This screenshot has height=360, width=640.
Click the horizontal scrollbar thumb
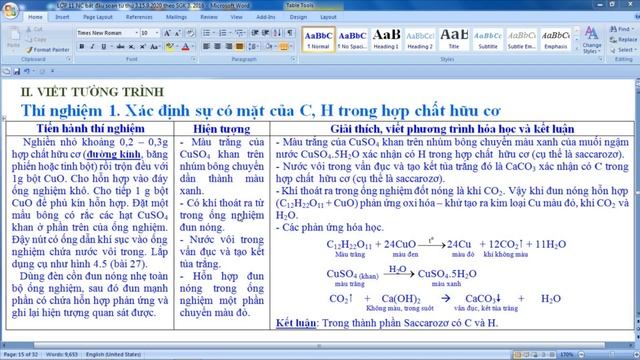pyautogui.click(x=319, y=345)
